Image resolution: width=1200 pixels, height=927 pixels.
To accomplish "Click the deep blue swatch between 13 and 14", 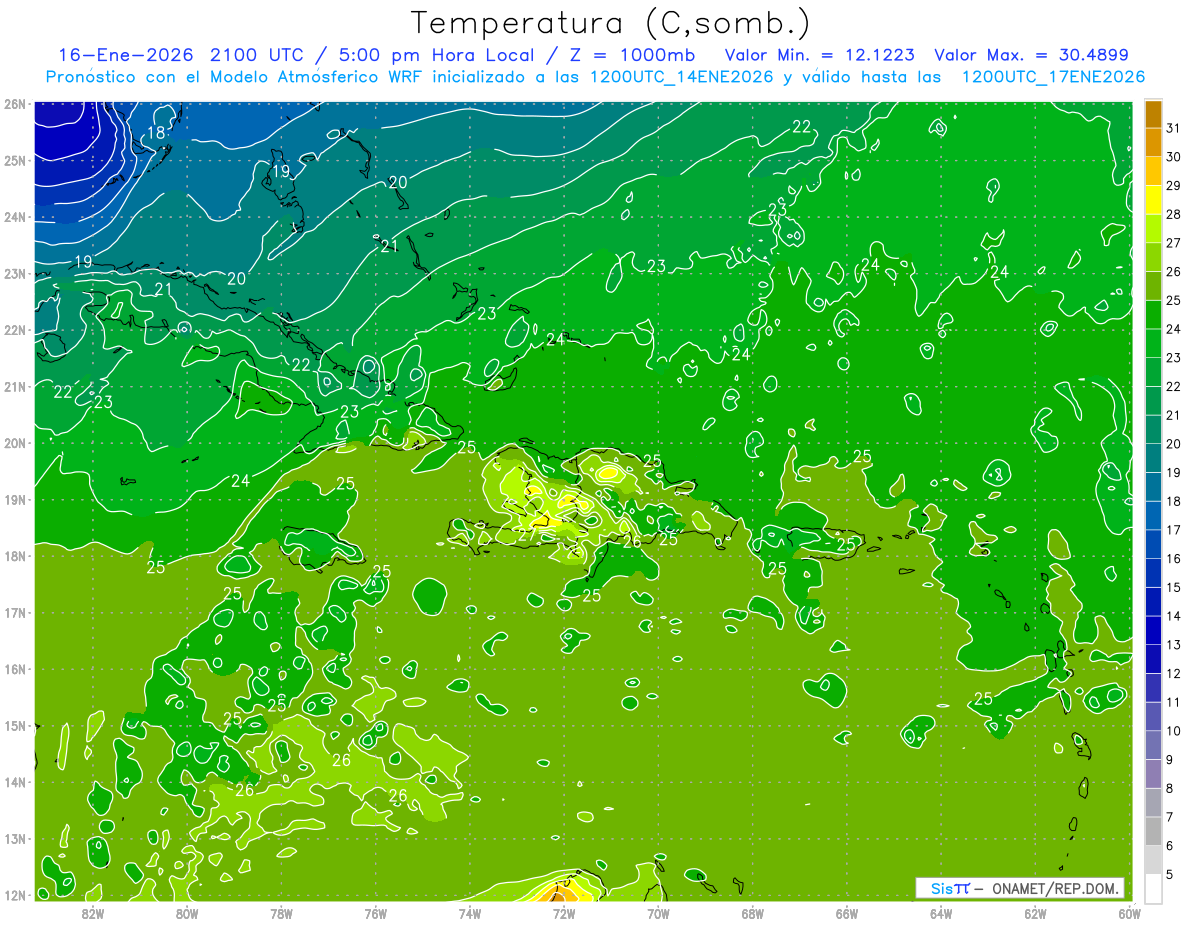I will coord(1154,630).
